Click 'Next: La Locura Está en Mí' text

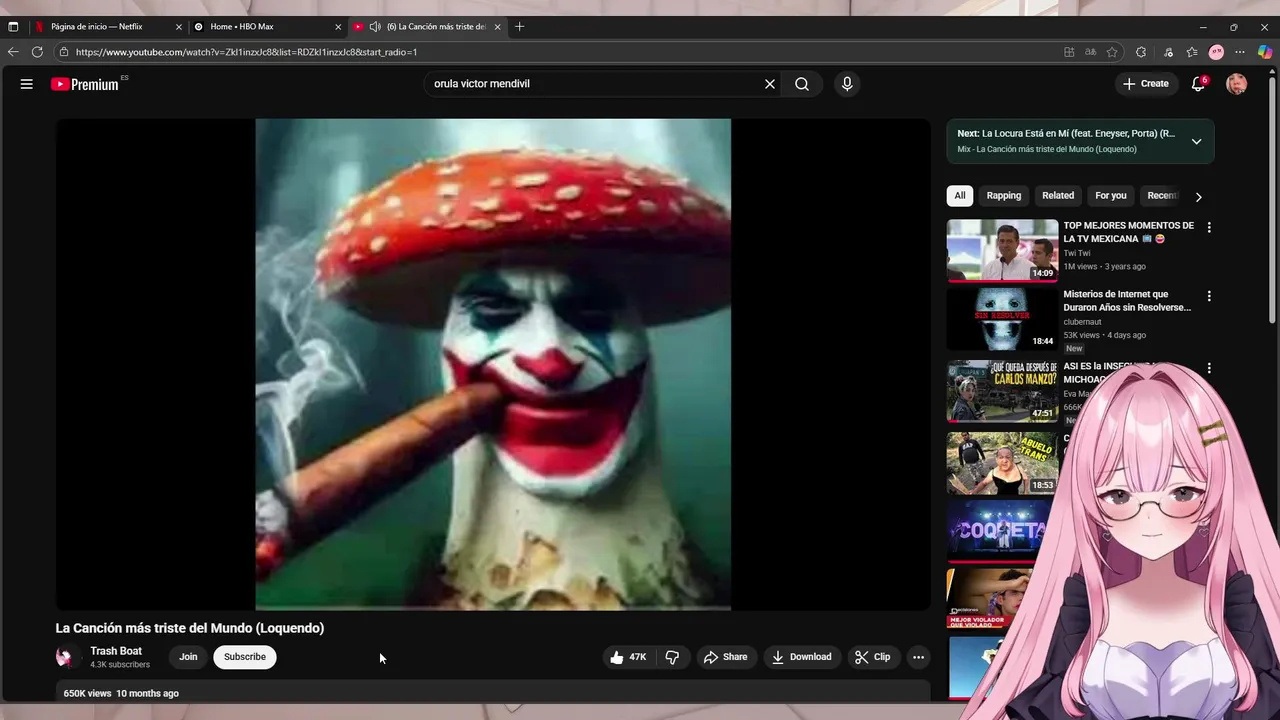1066,133
